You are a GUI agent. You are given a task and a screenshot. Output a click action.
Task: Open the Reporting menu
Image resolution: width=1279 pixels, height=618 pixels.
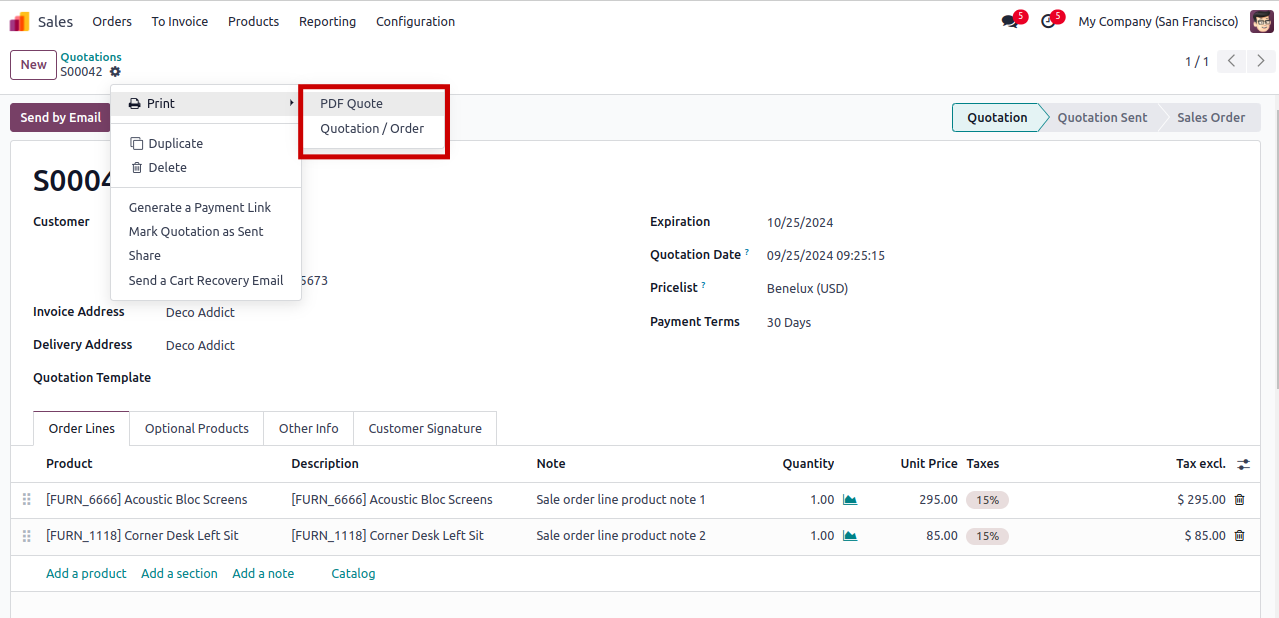click(x=327, y=21)
